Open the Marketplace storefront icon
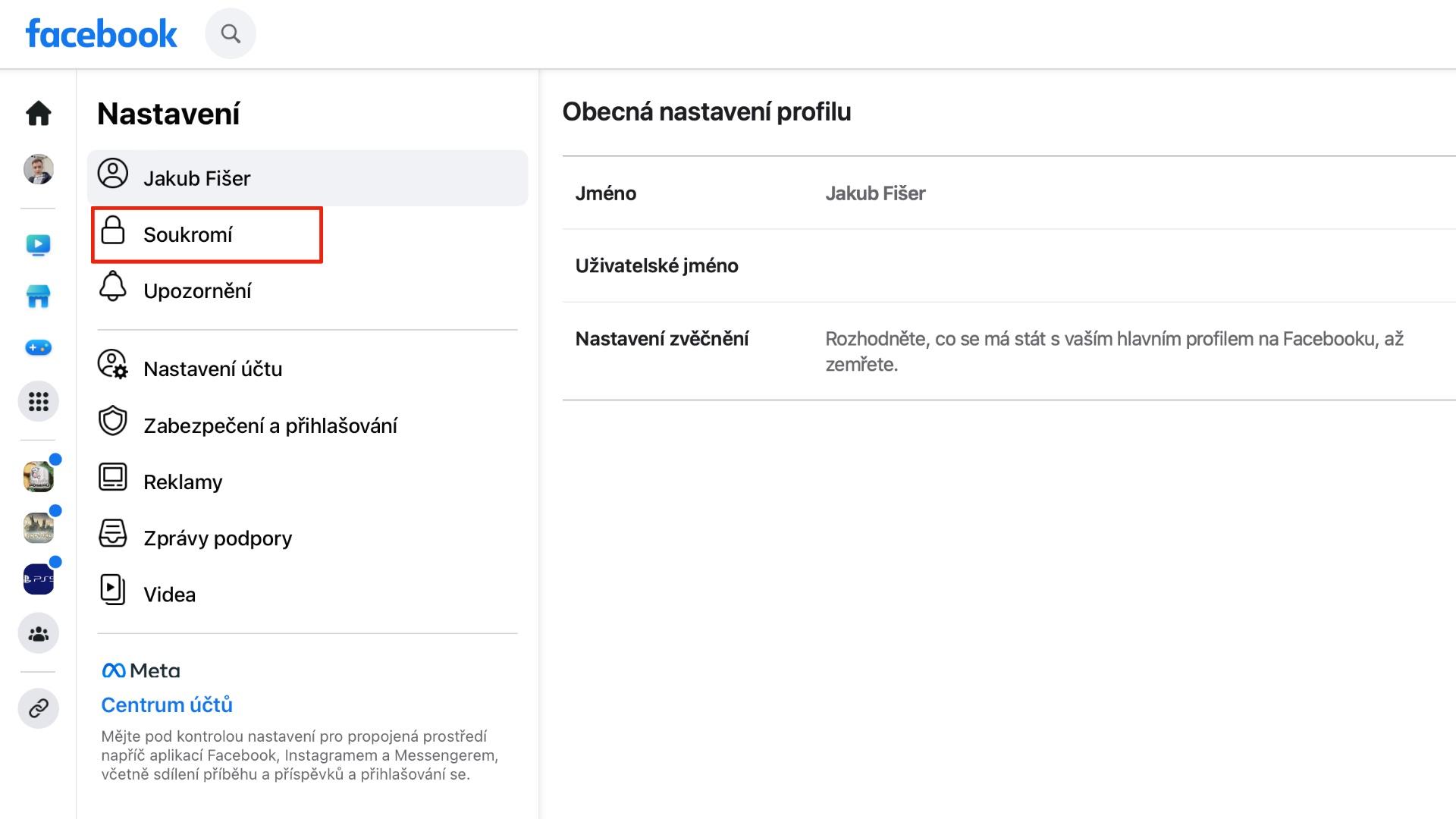This screenshot has height=819, width=1456. [39, 296]
